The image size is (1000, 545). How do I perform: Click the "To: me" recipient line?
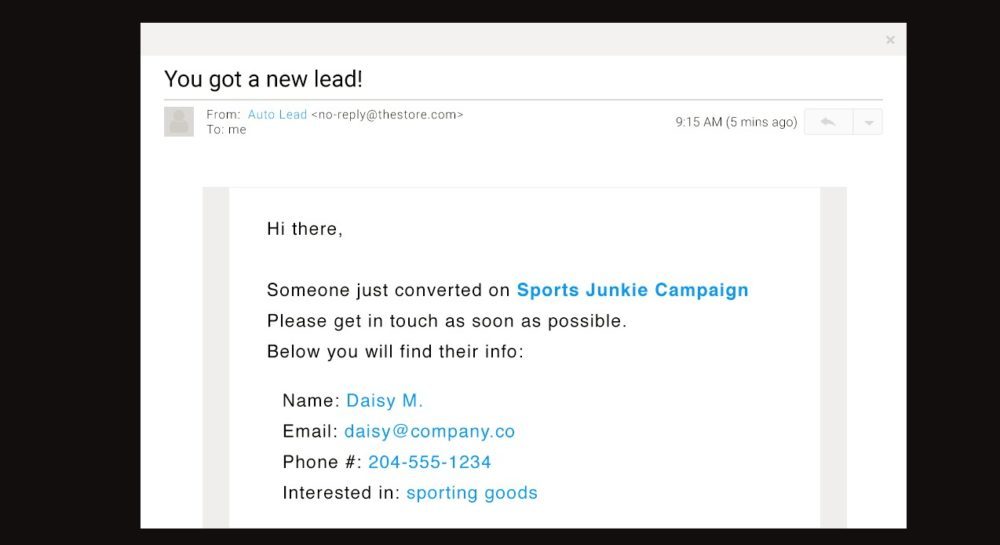226,130
